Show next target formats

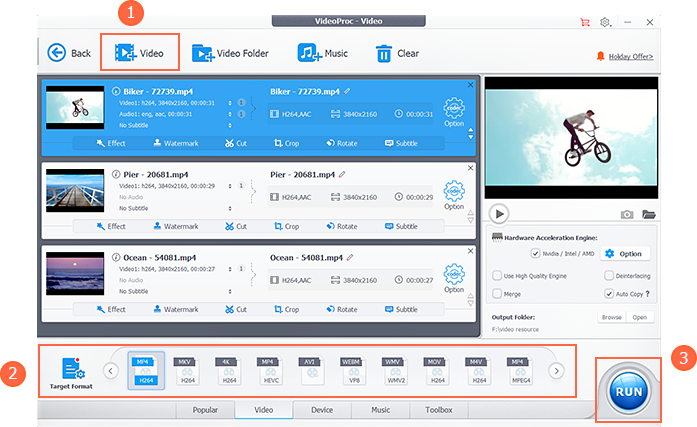557,371
